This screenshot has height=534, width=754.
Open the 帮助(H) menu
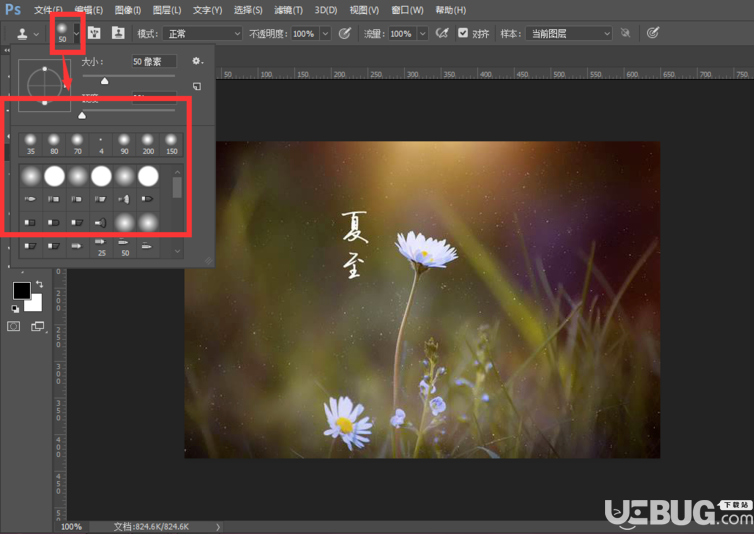pyautogui.click(x=451, y=10)
